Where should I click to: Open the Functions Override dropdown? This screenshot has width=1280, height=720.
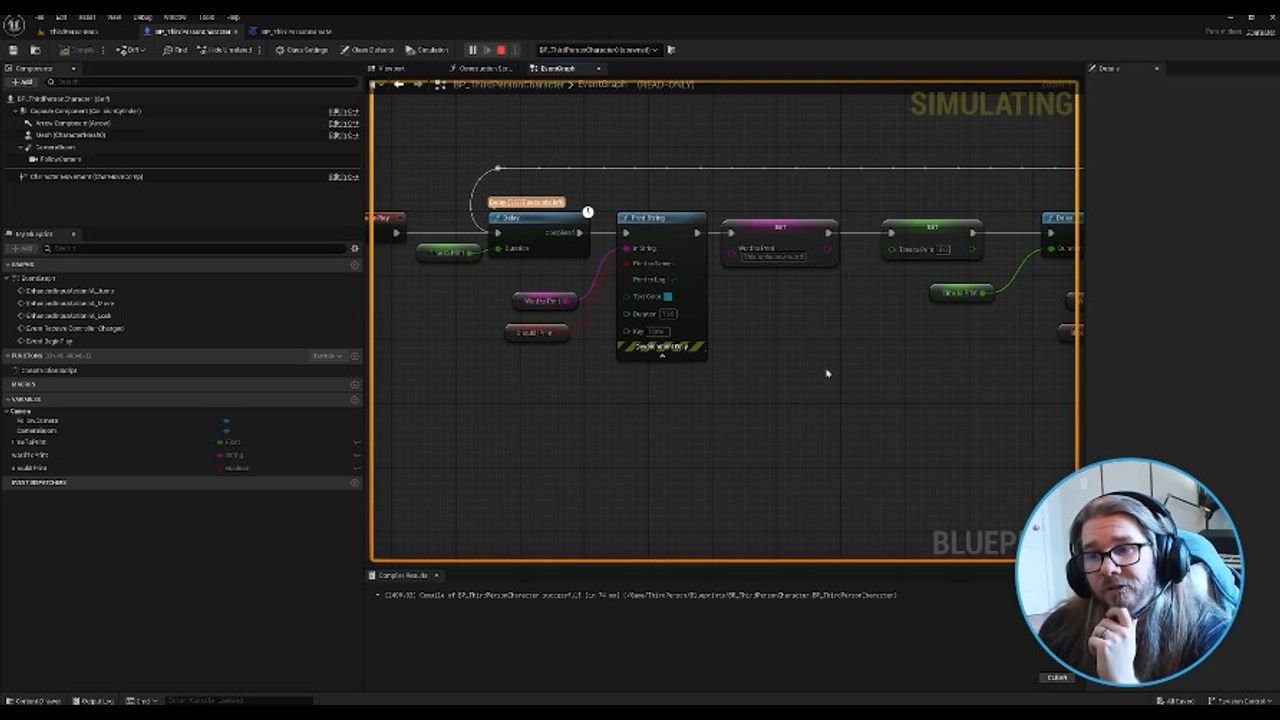pyautogui.click(x=327, y=356)
